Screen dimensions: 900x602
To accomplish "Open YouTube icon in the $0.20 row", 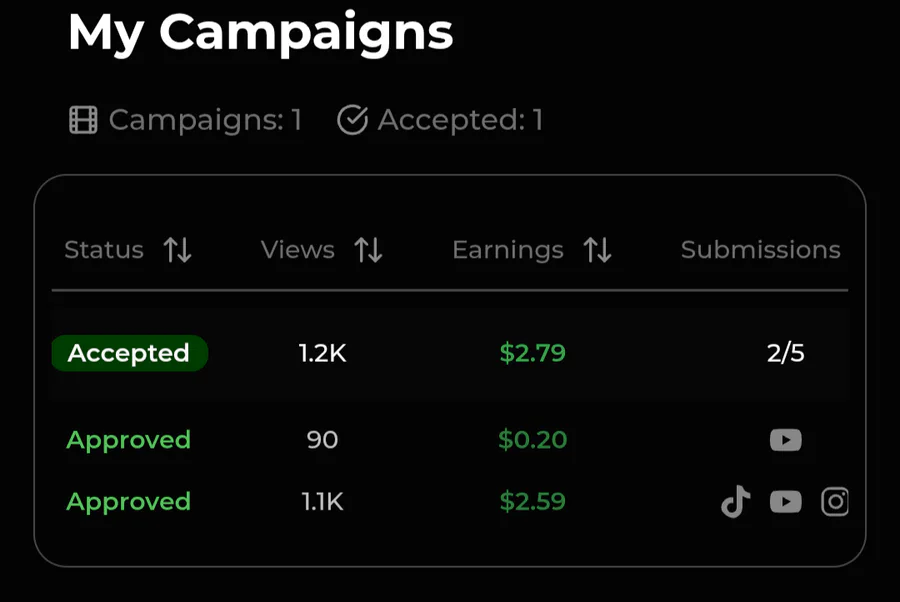I will coord(786,440).
